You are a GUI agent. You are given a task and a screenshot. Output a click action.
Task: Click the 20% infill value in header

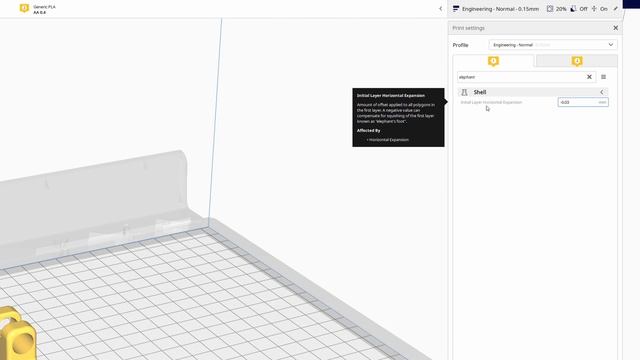click(x=561, y=9)
